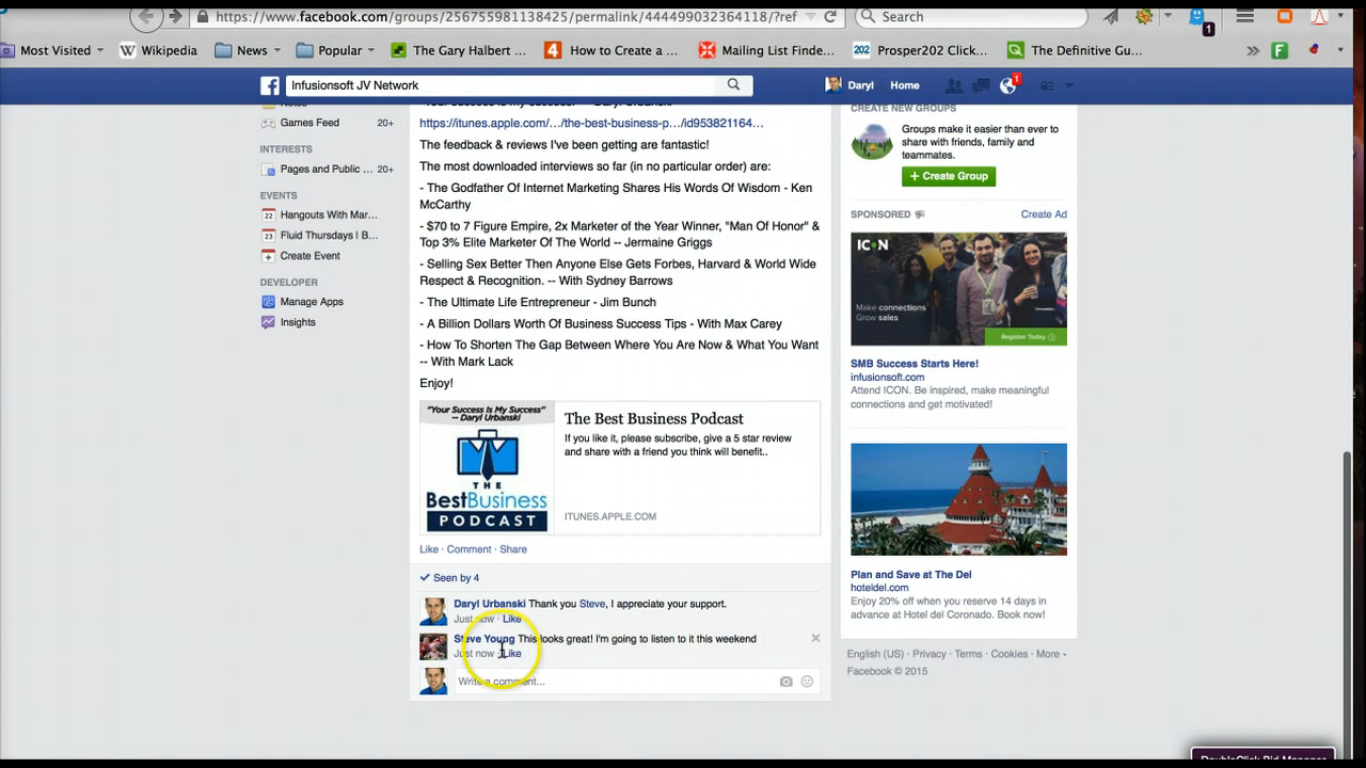This screenshot has width=1366, height=768.
Task: Click the orange square toolbar extension icon
Action: click(1285, 16)
